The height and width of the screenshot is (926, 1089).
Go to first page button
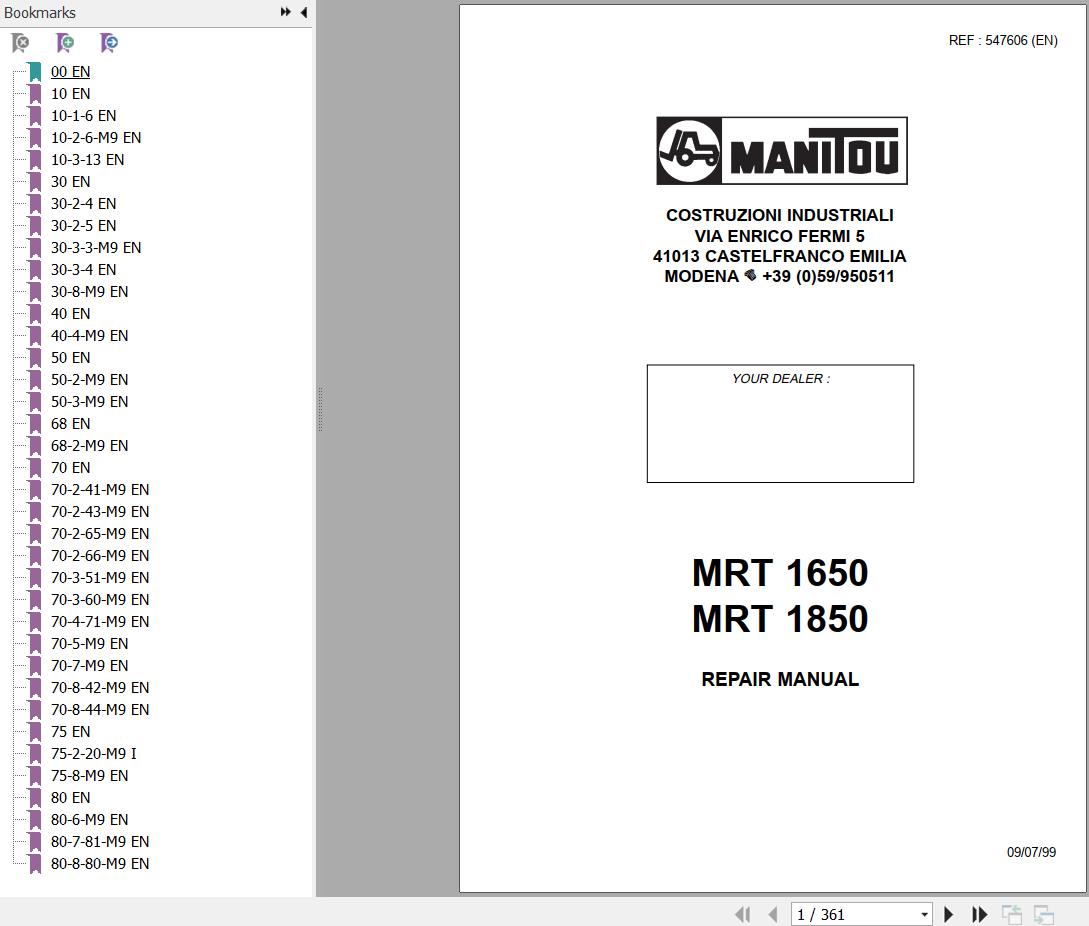pyautogui.click(x=742, y=914)
